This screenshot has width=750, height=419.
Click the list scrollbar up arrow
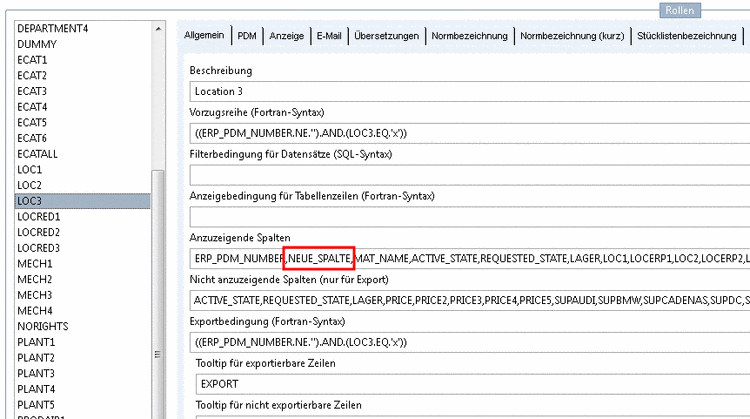pyautogui.click(x=157, y=31)
